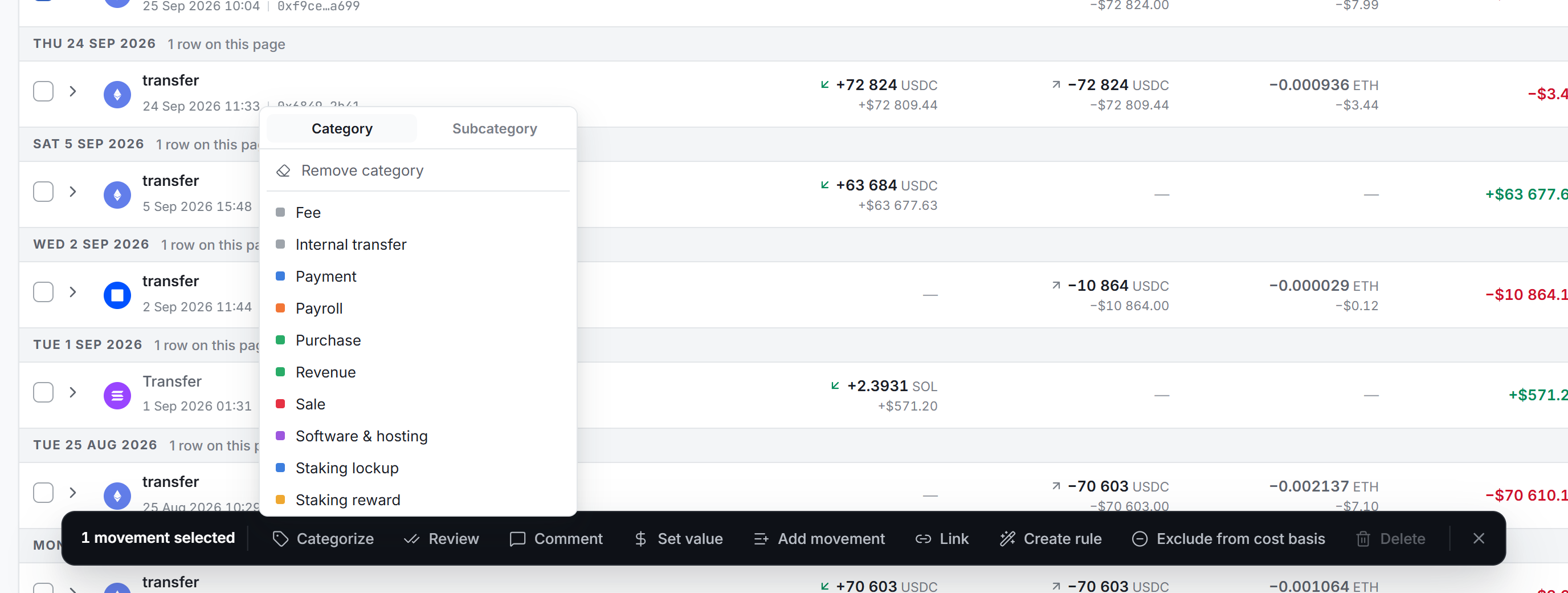Expand the 5 Sep 2026 transfer row
Screen dimensions: 1568x593
pyautogui.click(x=73, y=192)
